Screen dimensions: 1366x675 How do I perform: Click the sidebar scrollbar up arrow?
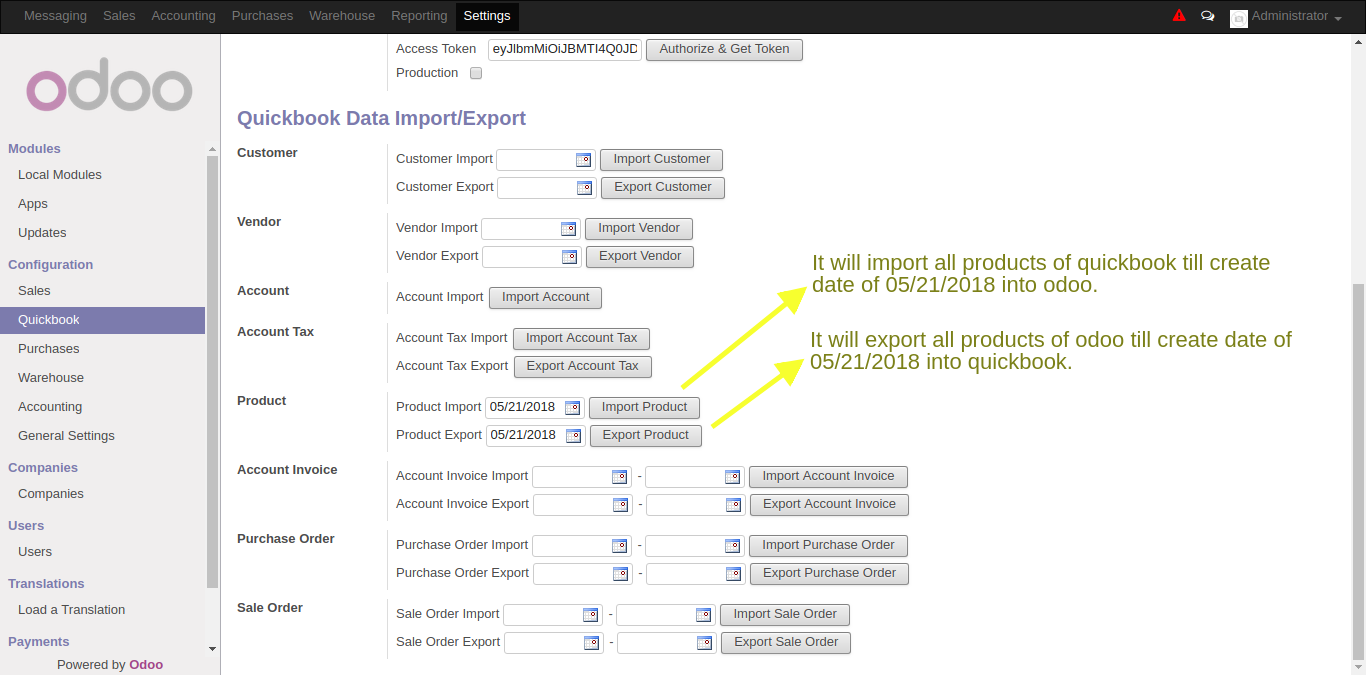[212, 148]
